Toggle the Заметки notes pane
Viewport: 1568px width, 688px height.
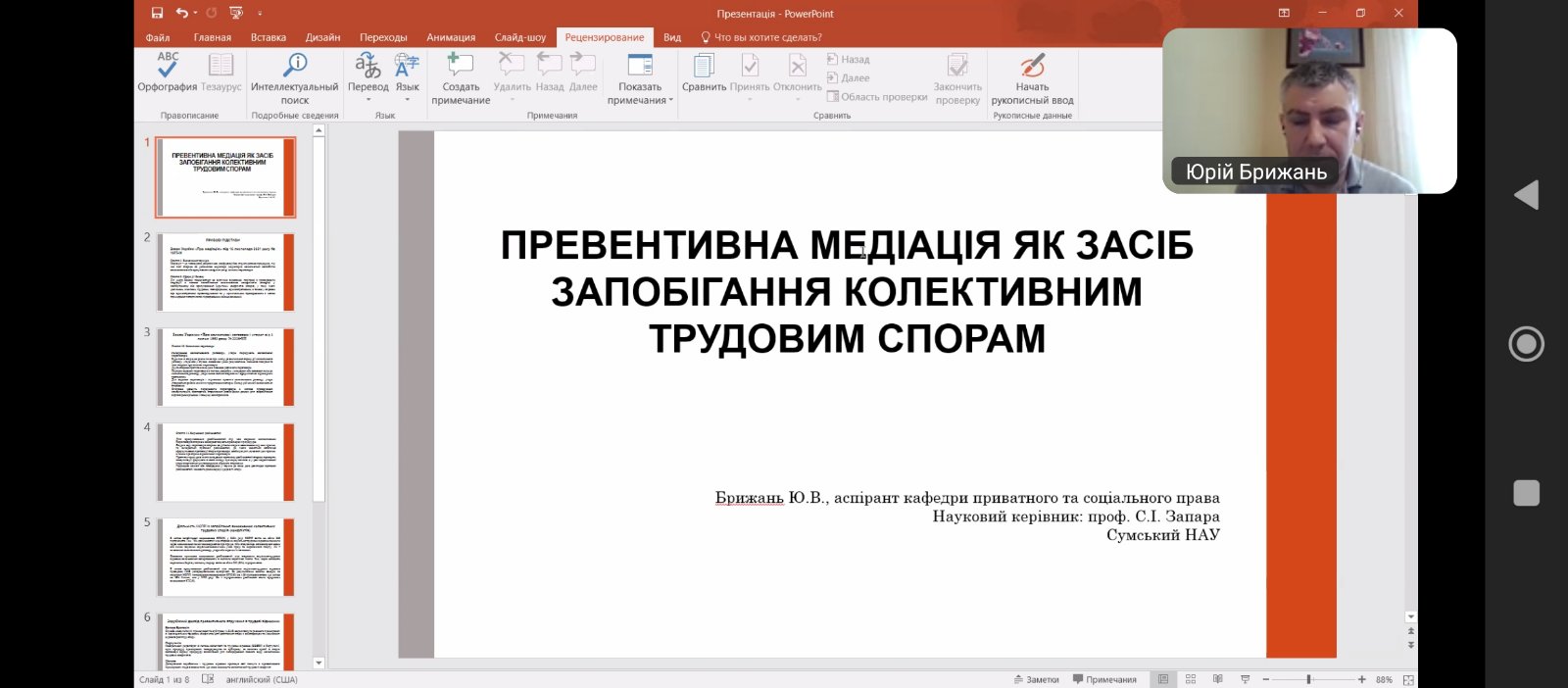point(1036,679)
